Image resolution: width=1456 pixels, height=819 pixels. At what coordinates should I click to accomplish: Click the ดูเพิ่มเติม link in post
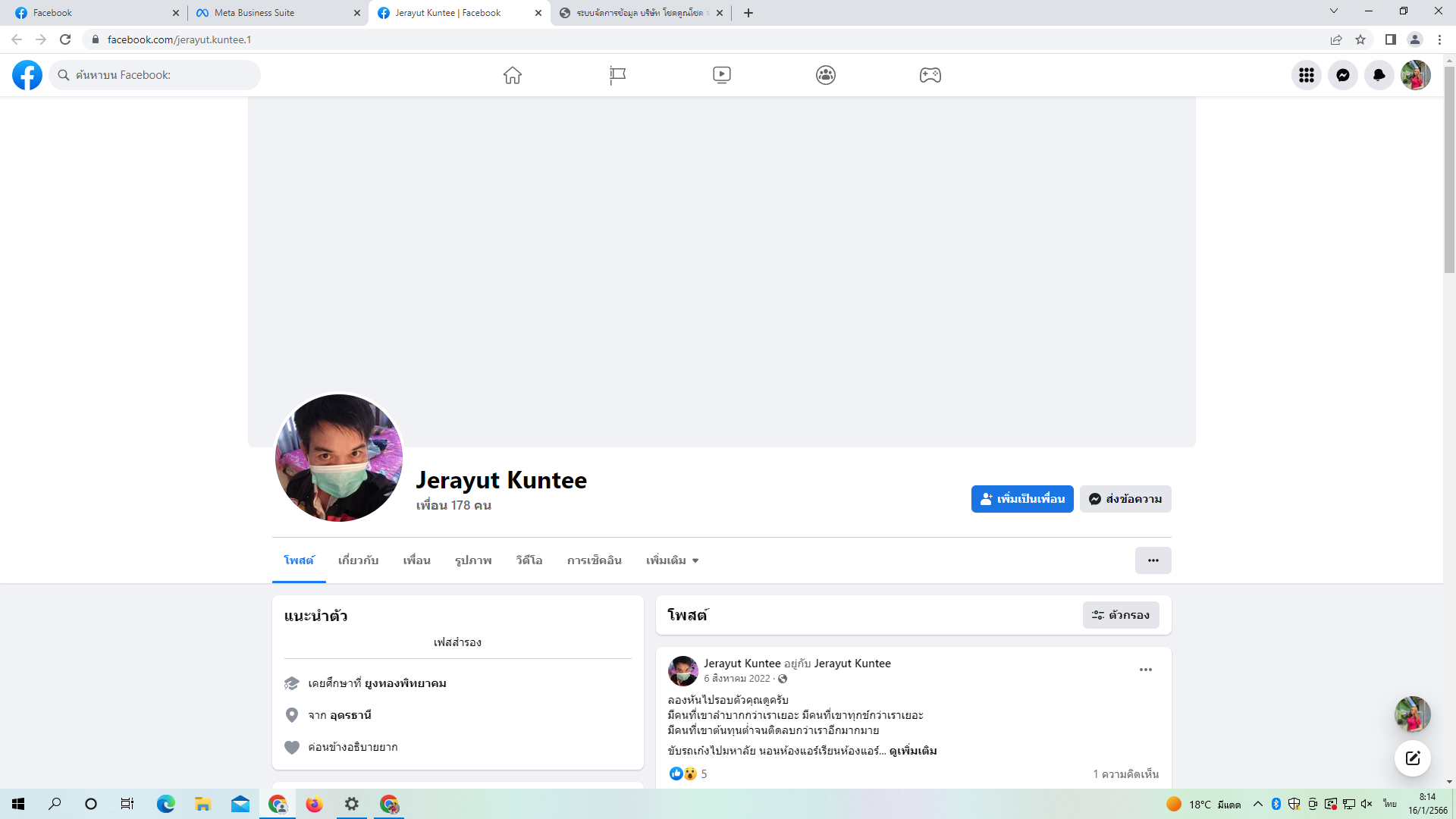click(x=913, y=751)
